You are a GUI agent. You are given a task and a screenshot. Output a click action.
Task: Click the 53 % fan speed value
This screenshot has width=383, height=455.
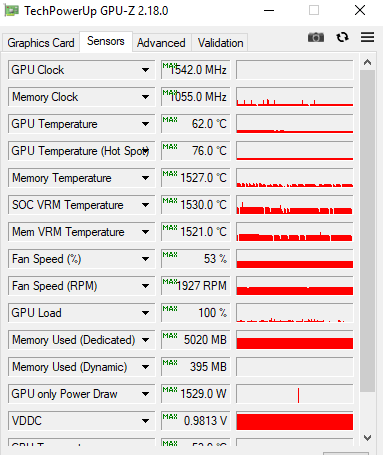click(196, 259)
